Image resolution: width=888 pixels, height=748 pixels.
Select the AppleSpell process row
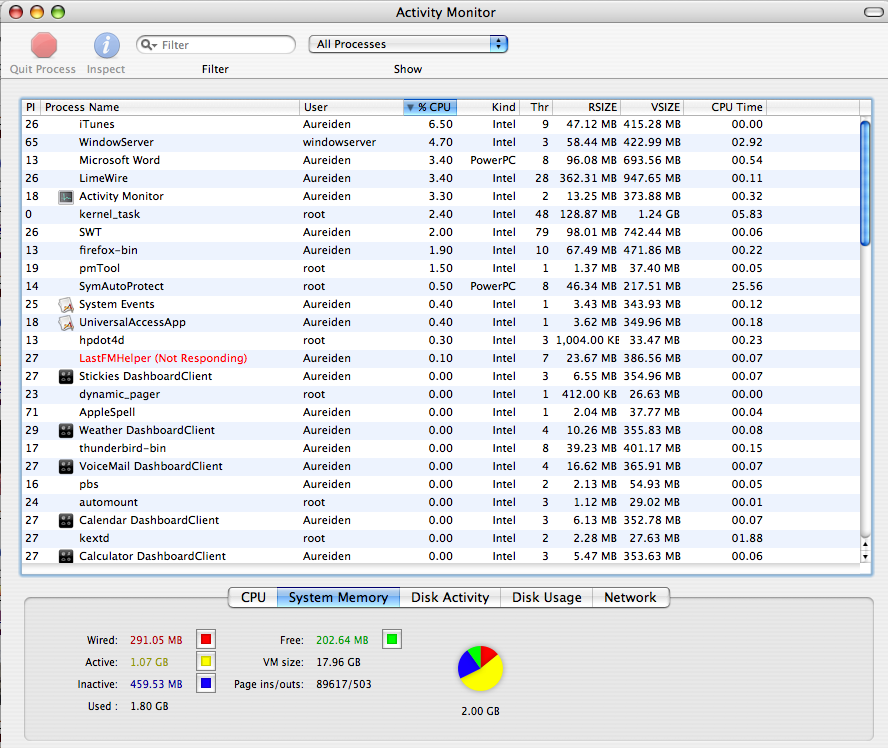(441, 412)
